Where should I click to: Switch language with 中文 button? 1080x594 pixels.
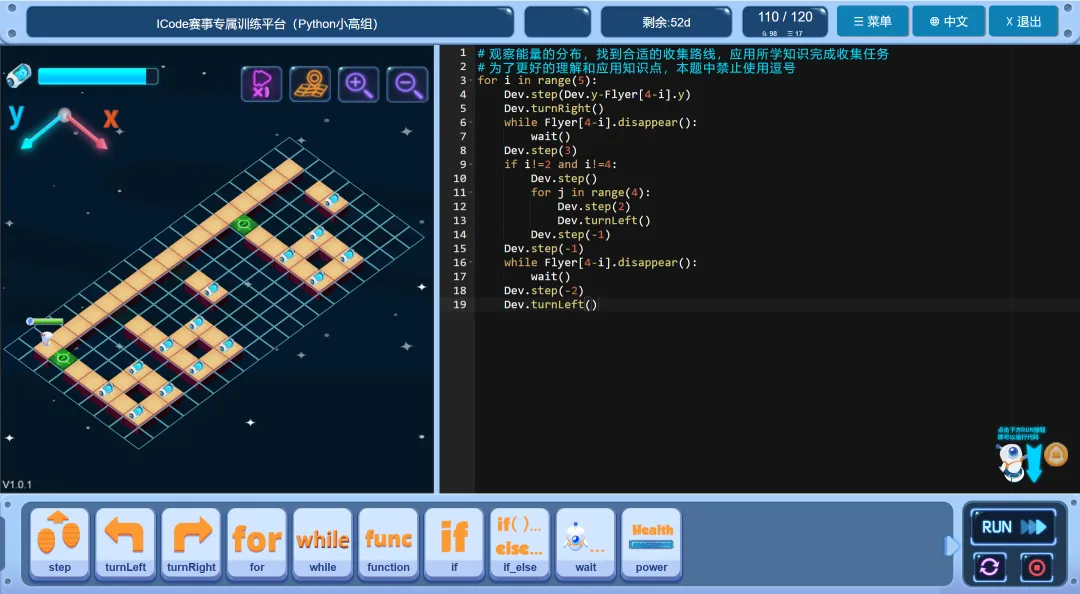pos(948,21)
